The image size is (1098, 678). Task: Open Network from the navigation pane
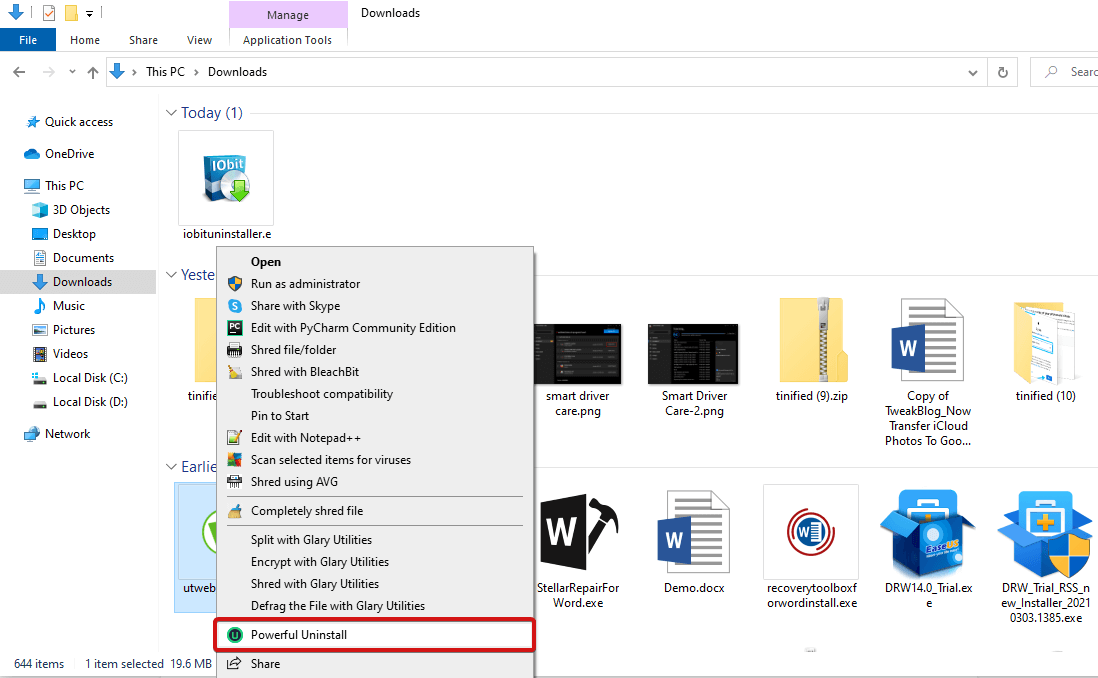(69, 433)
